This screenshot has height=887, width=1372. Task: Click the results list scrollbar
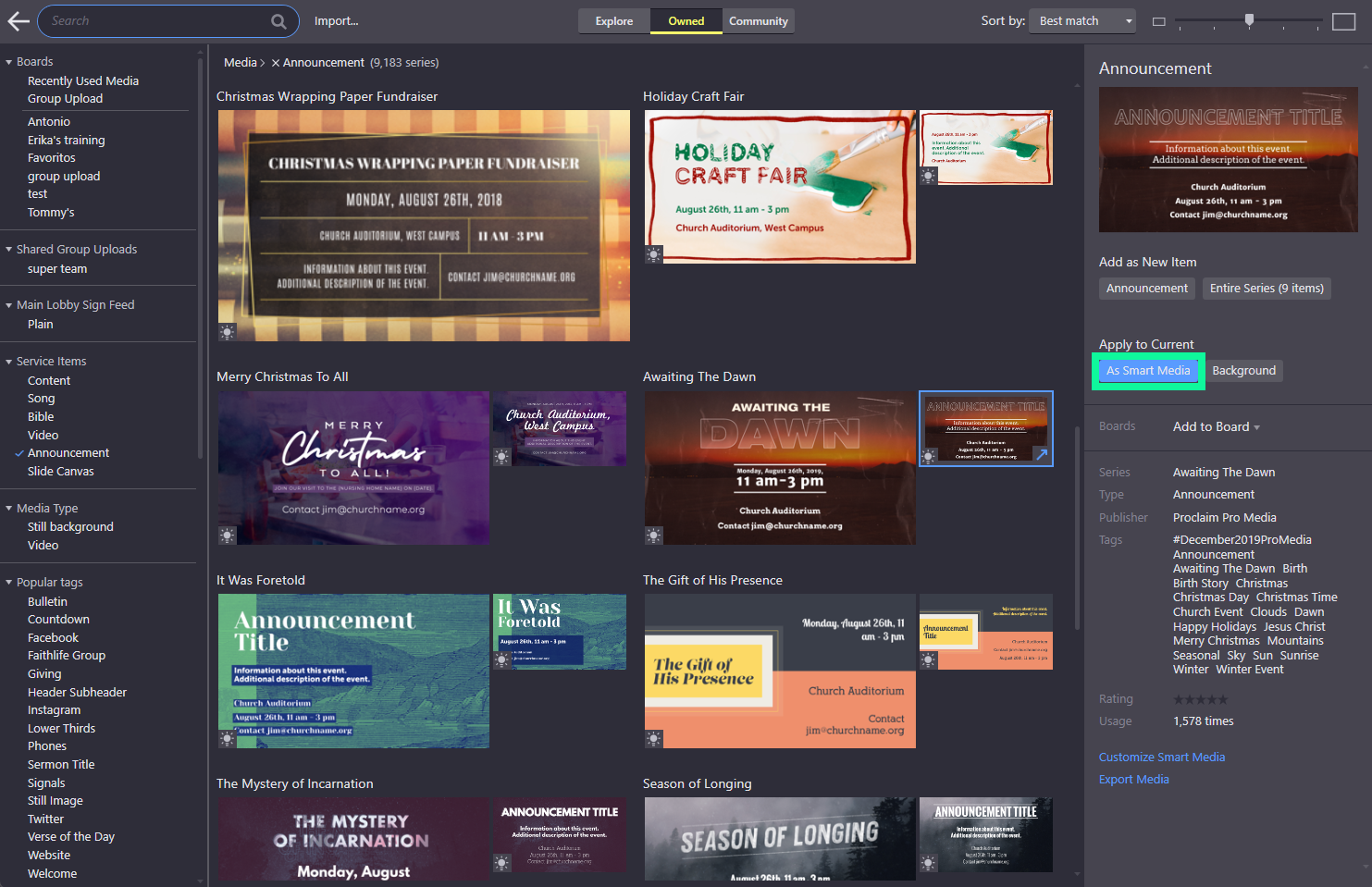1077,527
